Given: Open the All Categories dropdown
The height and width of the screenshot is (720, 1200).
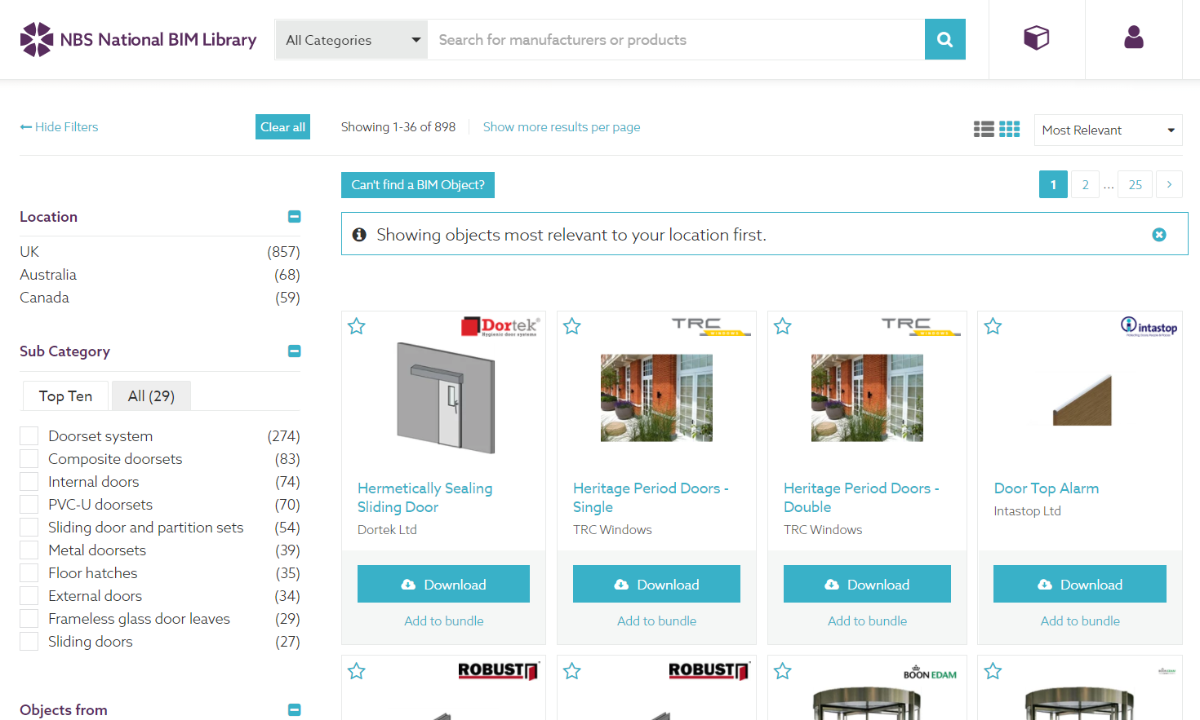Looking at the screenshot, I should pos(352,40).
